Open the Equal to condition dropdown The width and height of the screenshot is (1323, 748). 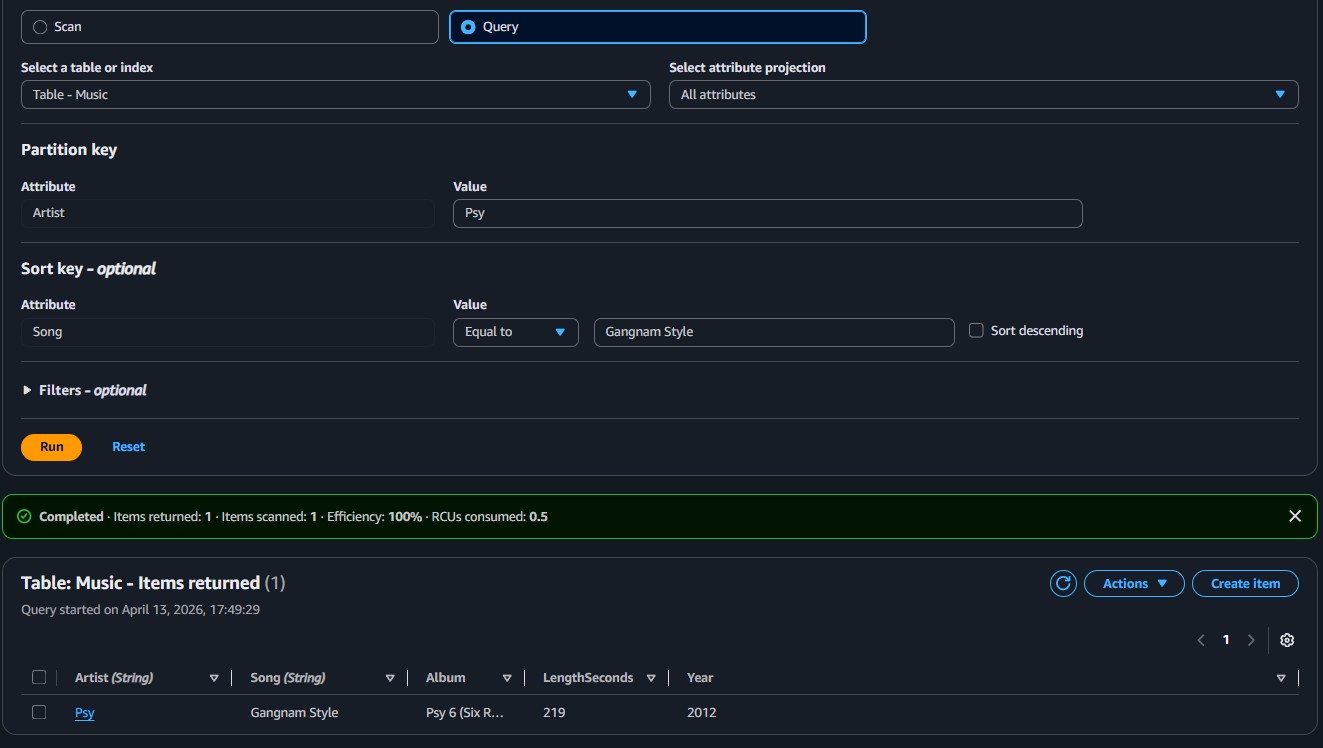click(x=515, y=332)
